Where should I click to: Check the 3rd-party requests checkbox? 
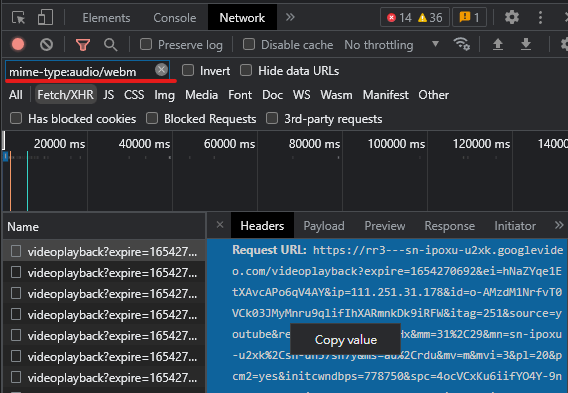coord(272,118)
